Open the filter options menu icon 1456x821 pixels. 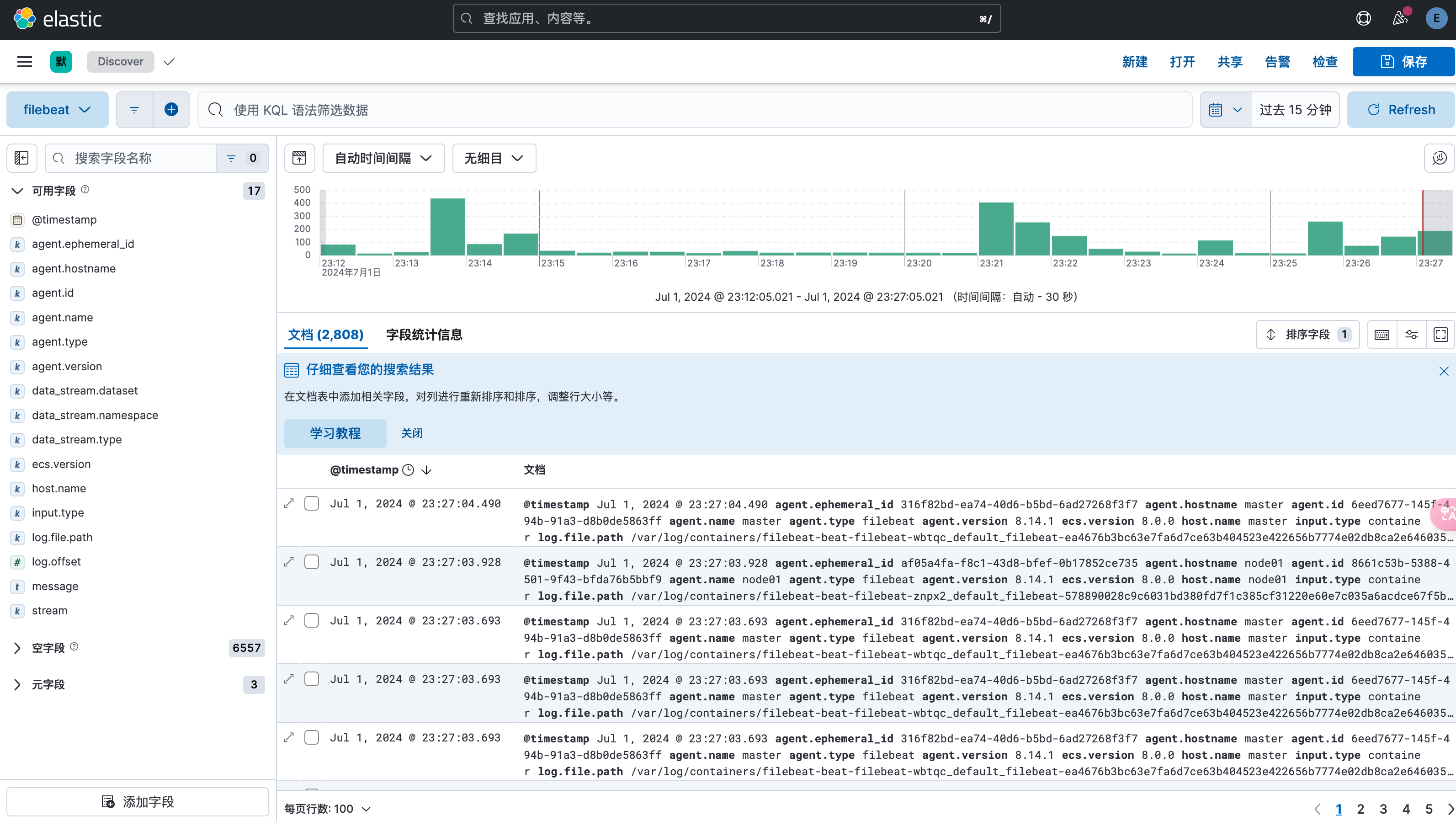[134, 110]
